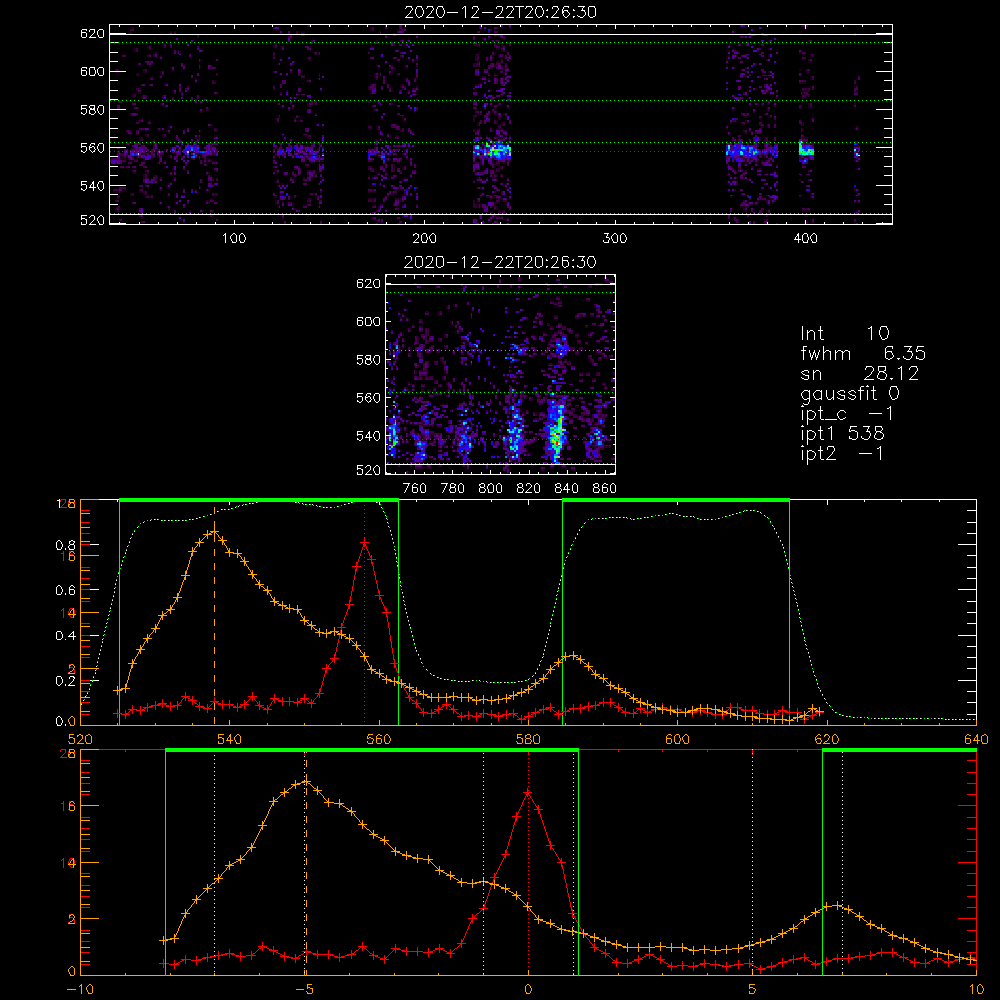This screenshot has width=1000, height=1000.
Task: Click the red curve peak in third plot
Action: 364,543
